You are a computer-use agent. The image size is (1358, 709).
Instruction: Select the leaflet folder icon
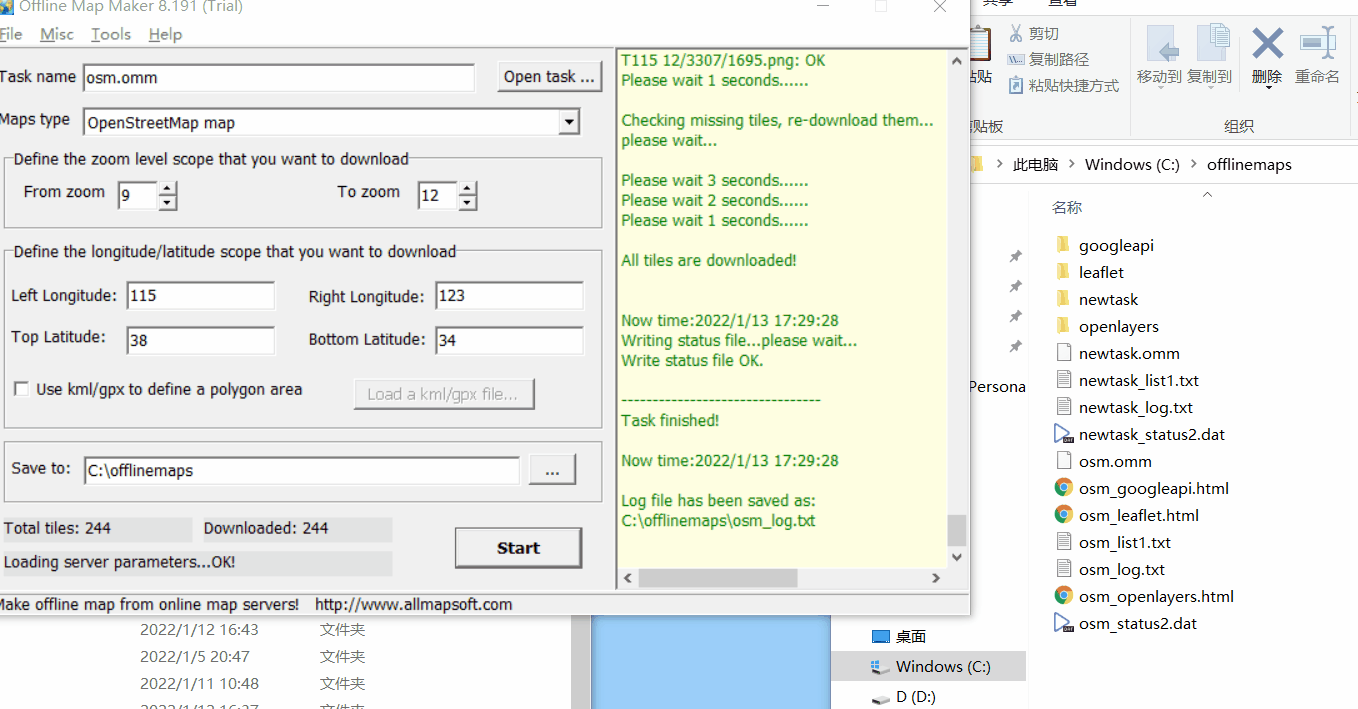(1063, 272)
